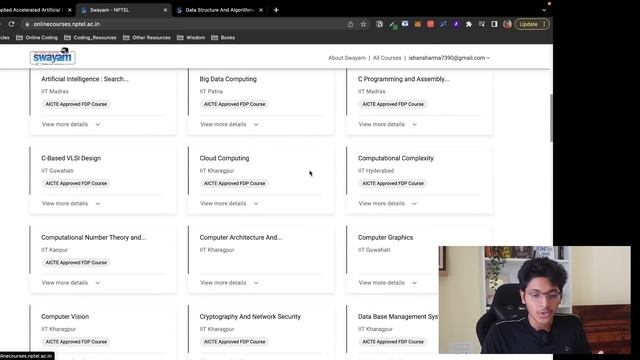
Task: Open the account email dropdown
Action: 449,58
